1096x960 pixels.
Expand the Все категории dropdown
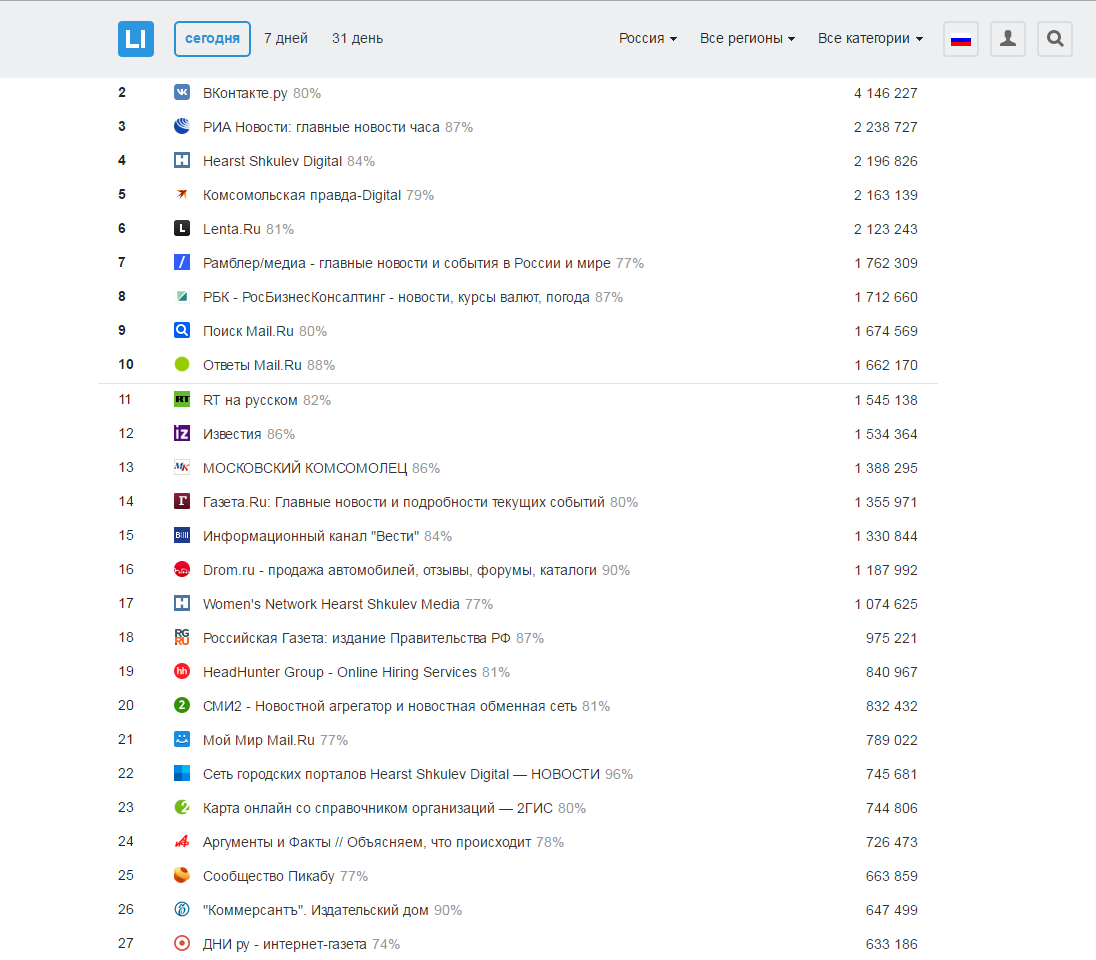(870, 39)
